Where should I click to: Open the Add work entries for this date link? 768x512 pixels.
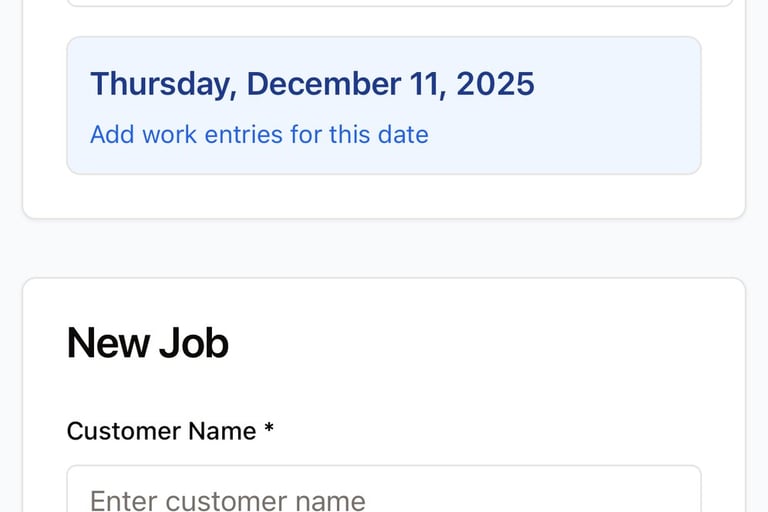coord(259,134)
